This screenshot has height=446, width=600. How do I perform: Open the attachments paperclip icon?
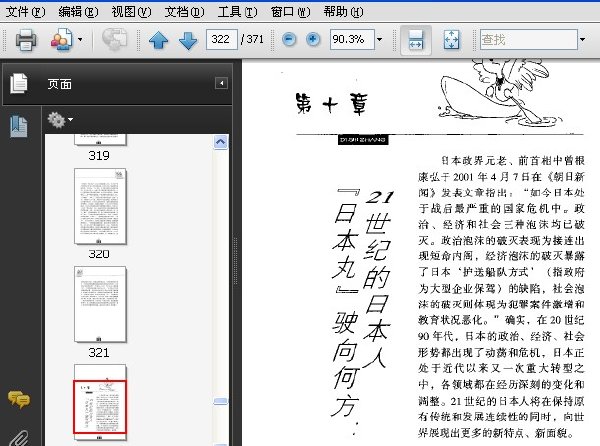(x=18, y=439)
